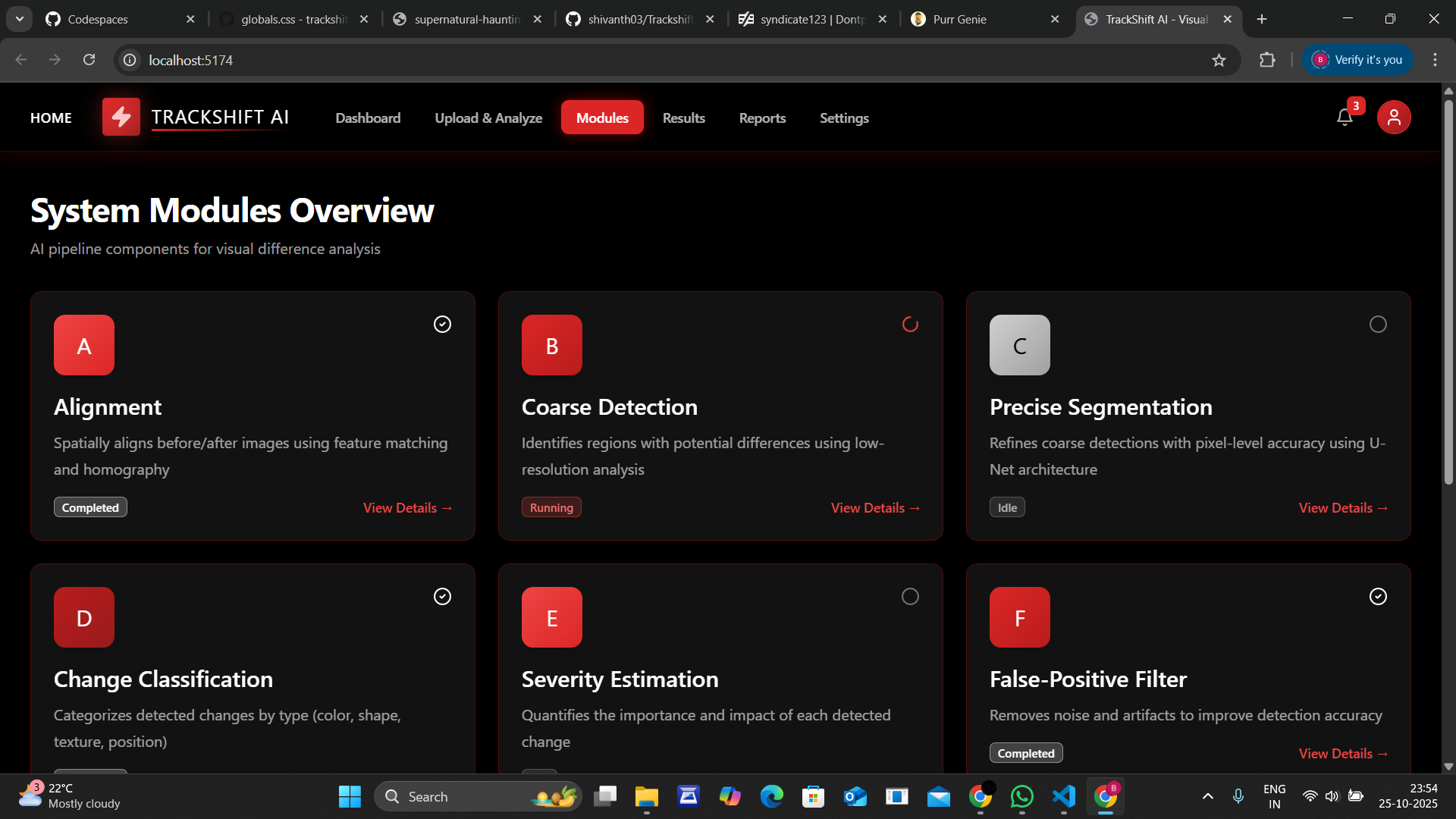Open the browser Extensions puzzle icon

pyautogui.click(x=1267, y=60)
